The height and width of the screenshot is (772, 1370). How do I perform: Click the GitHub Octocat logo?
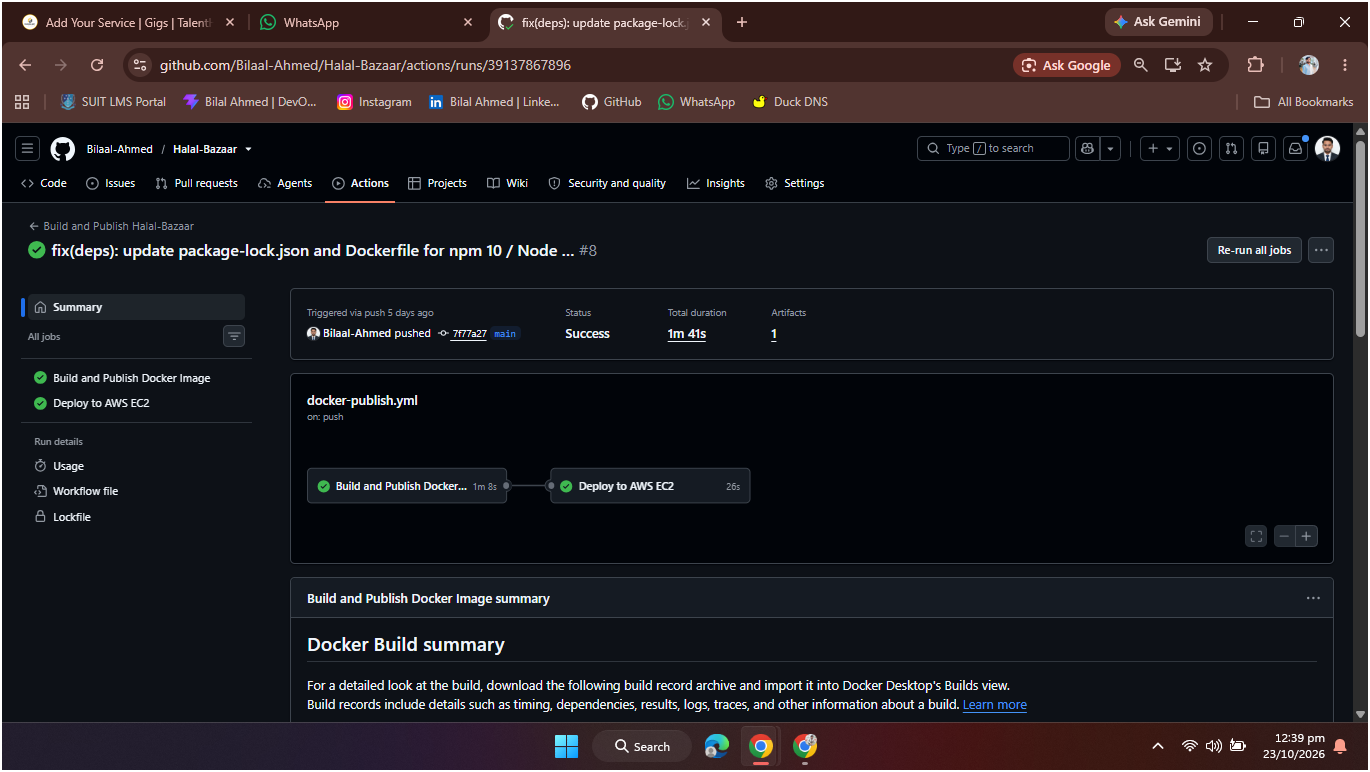(x=63, y=149)
